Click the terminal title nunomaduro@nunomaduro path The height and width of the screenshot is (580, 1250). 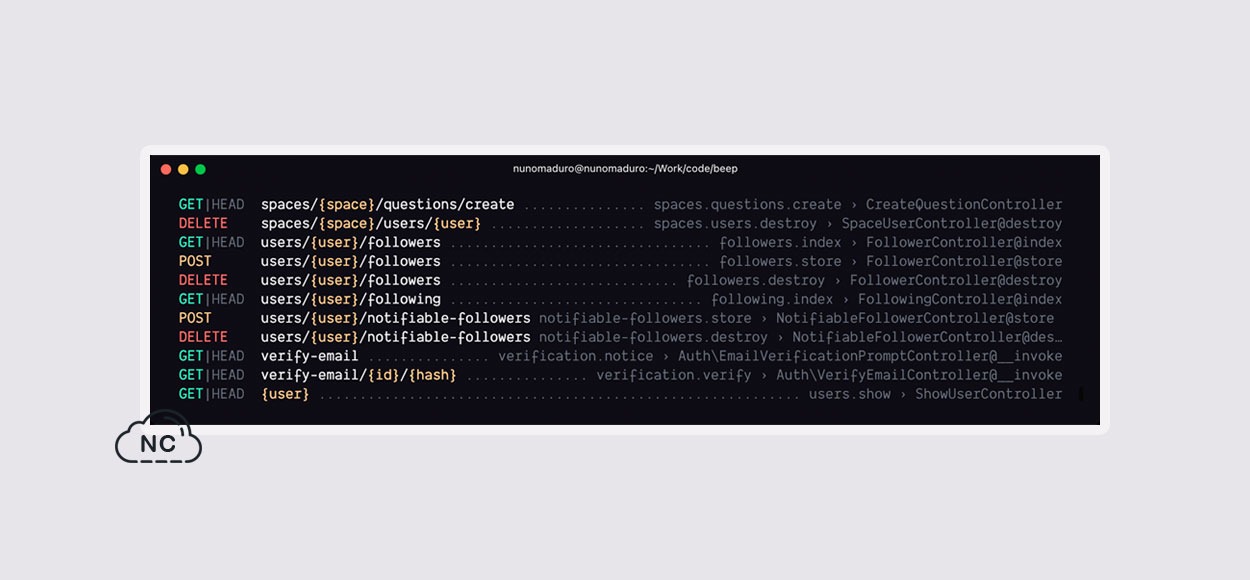pyautogui.click(x=625, y=169)
